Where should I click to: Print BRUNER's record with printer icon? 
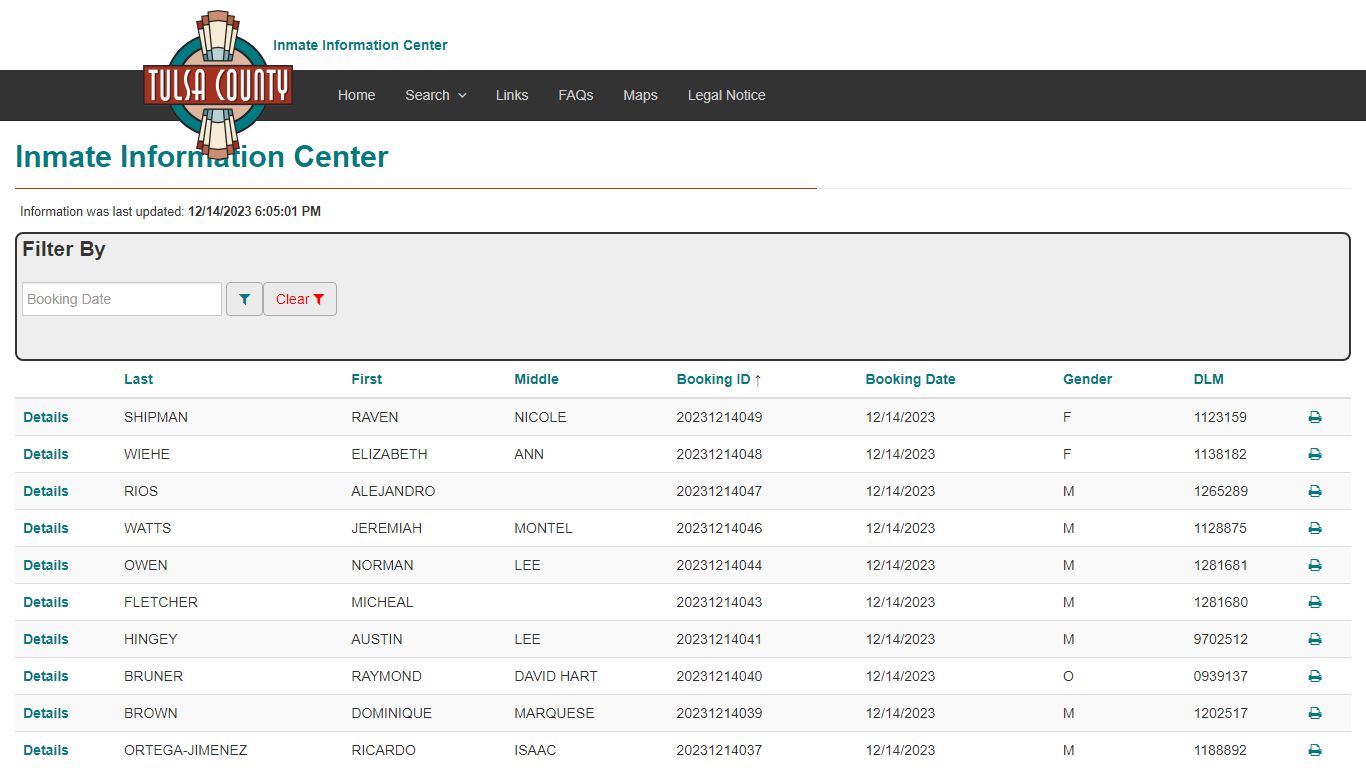1315,676
